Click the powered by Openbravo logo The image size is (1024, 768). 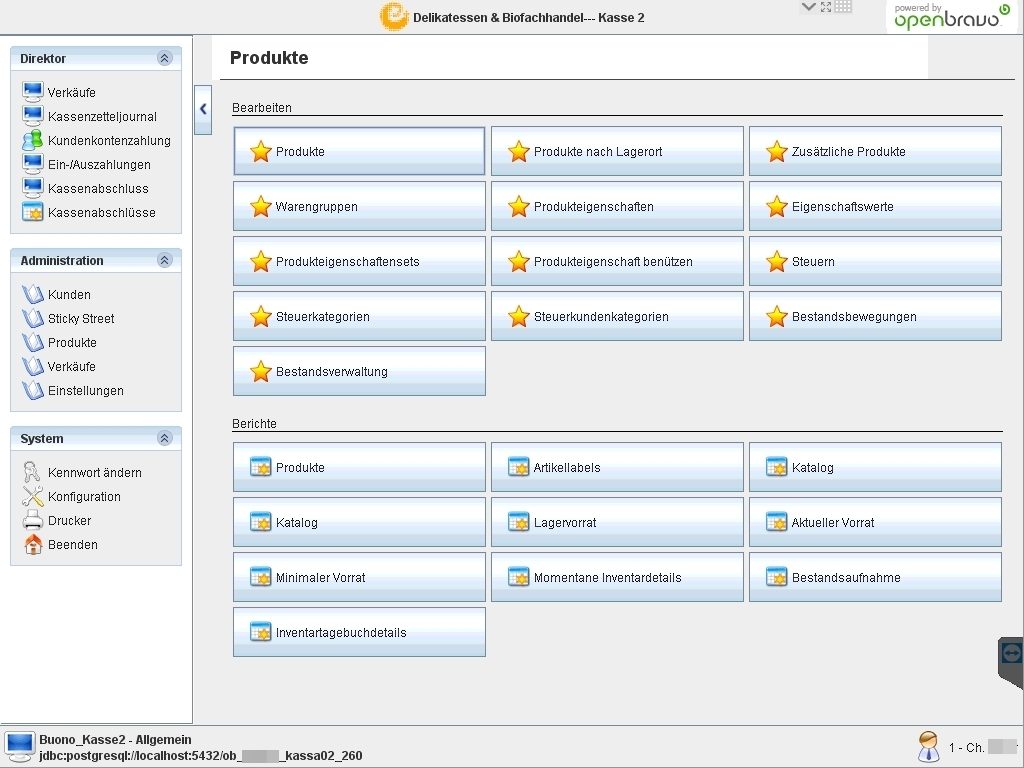click(952, 16)
